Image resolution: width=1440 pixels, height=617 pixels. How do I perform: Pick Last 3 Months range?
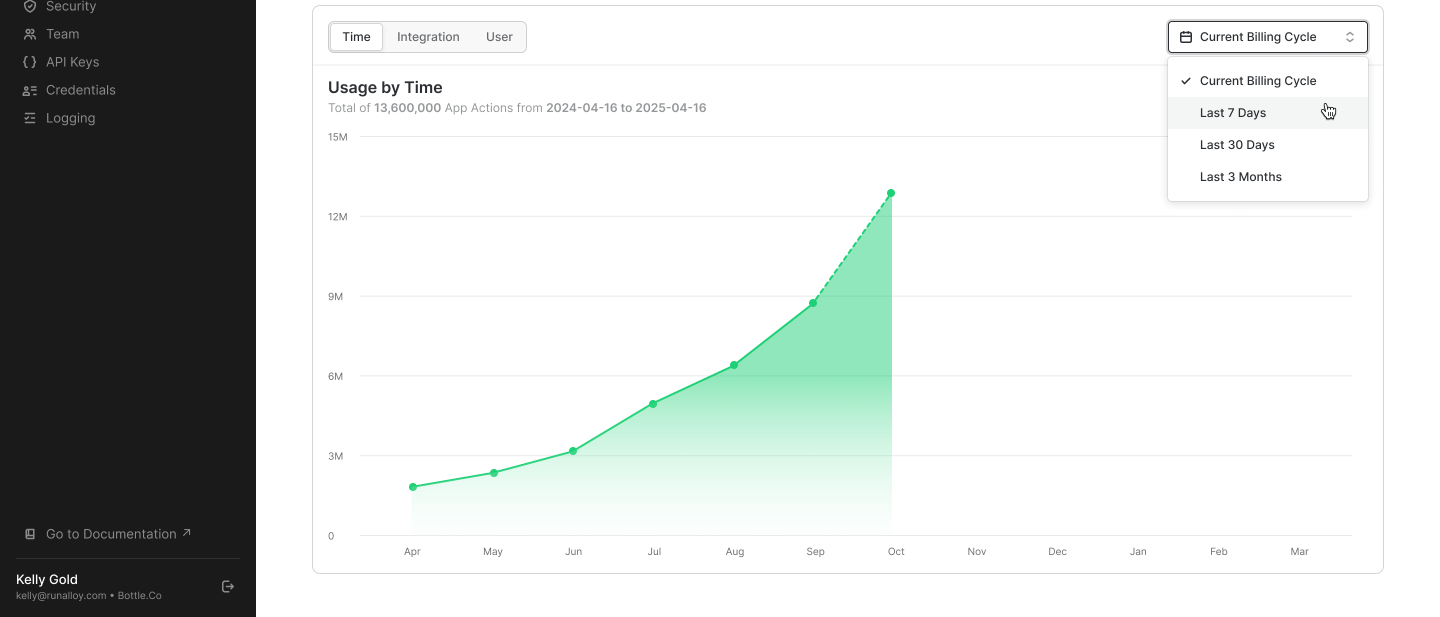(x=1240, y=177)
